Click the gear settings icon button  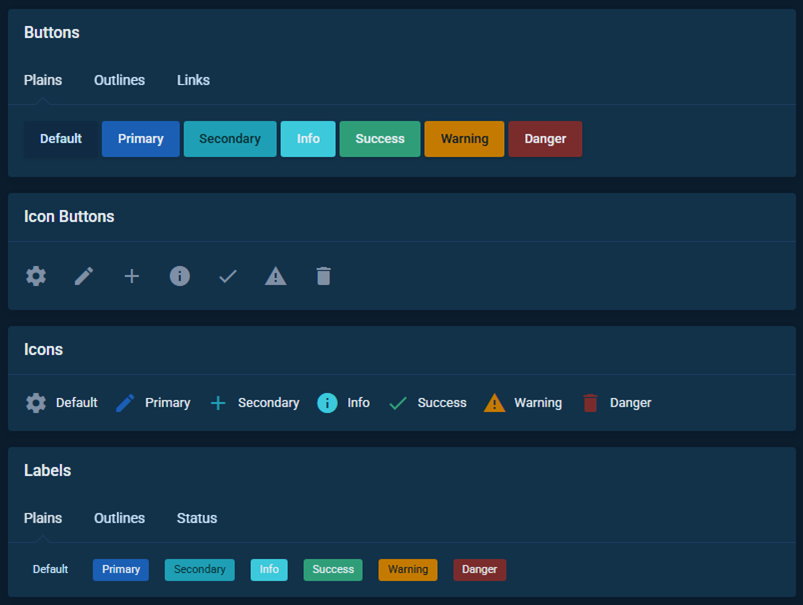(36, 276)
